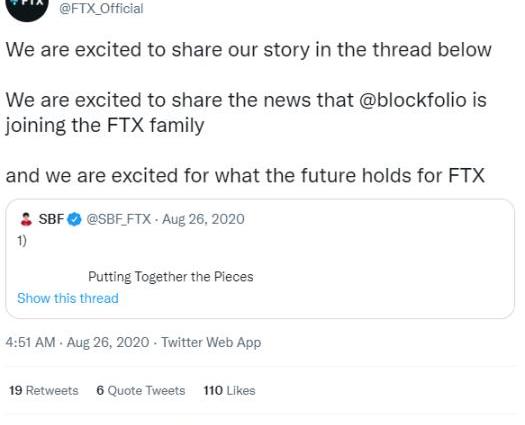The image size is (525, 425).
Task: View the 19 Retweets list
Action: (44, 391)
